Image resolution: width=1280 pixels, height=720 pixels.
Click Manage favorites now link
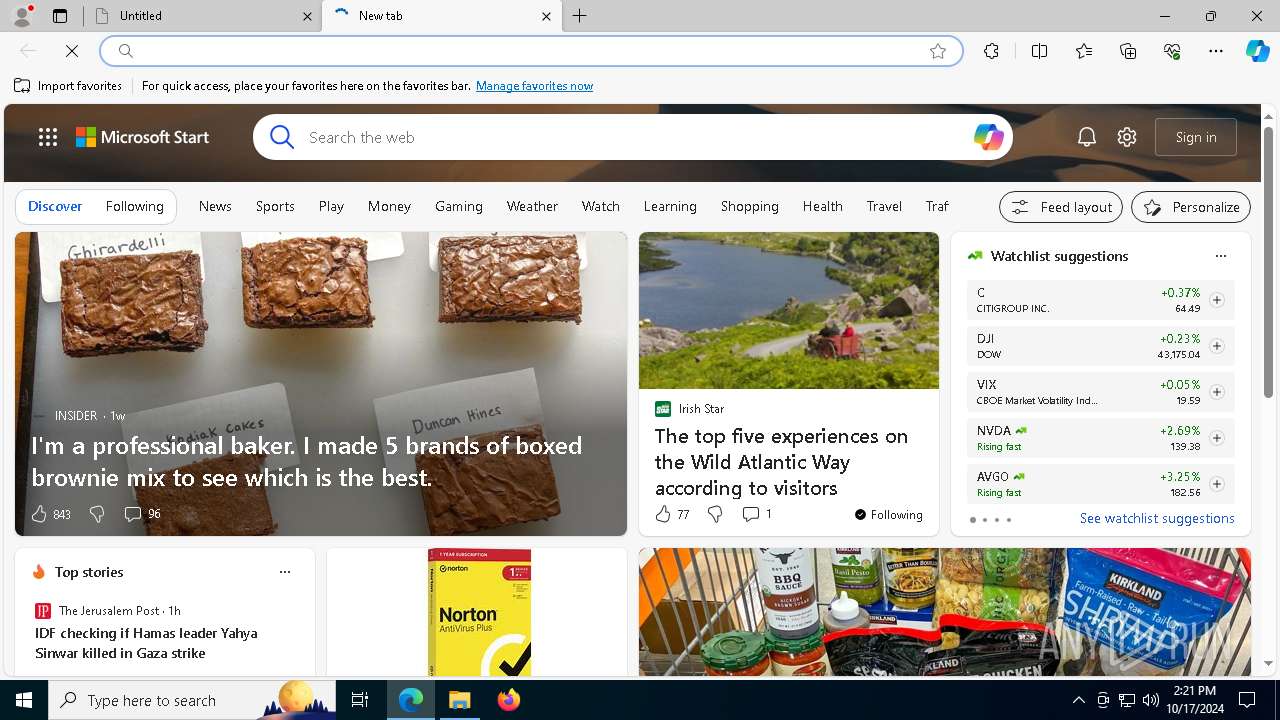pyautogui.click(x=534, y=86)
